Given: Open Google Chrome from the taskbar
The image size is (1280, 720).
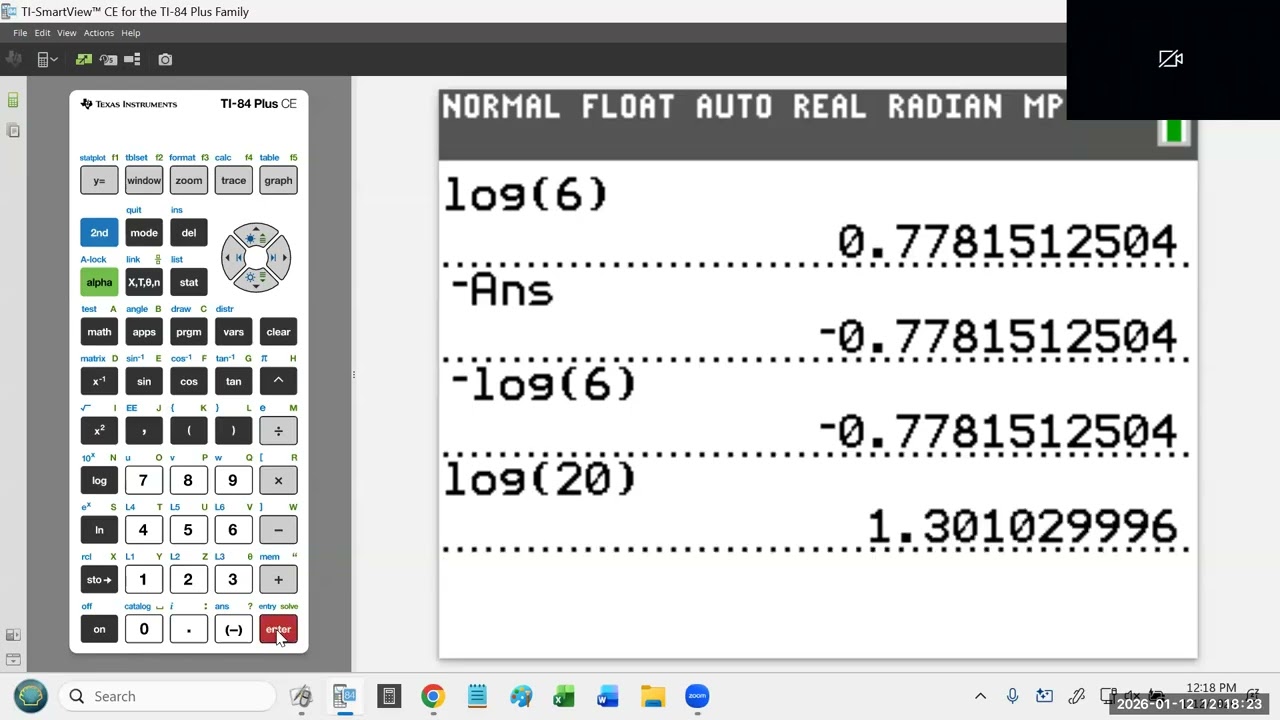Looking at the screenshot, I should [x=433, y=696].
